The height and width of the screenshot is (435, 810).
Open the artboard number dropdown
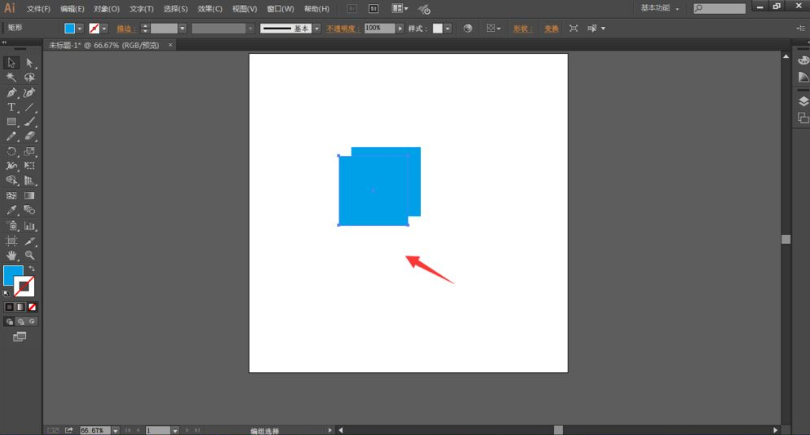tap(175, 430)
